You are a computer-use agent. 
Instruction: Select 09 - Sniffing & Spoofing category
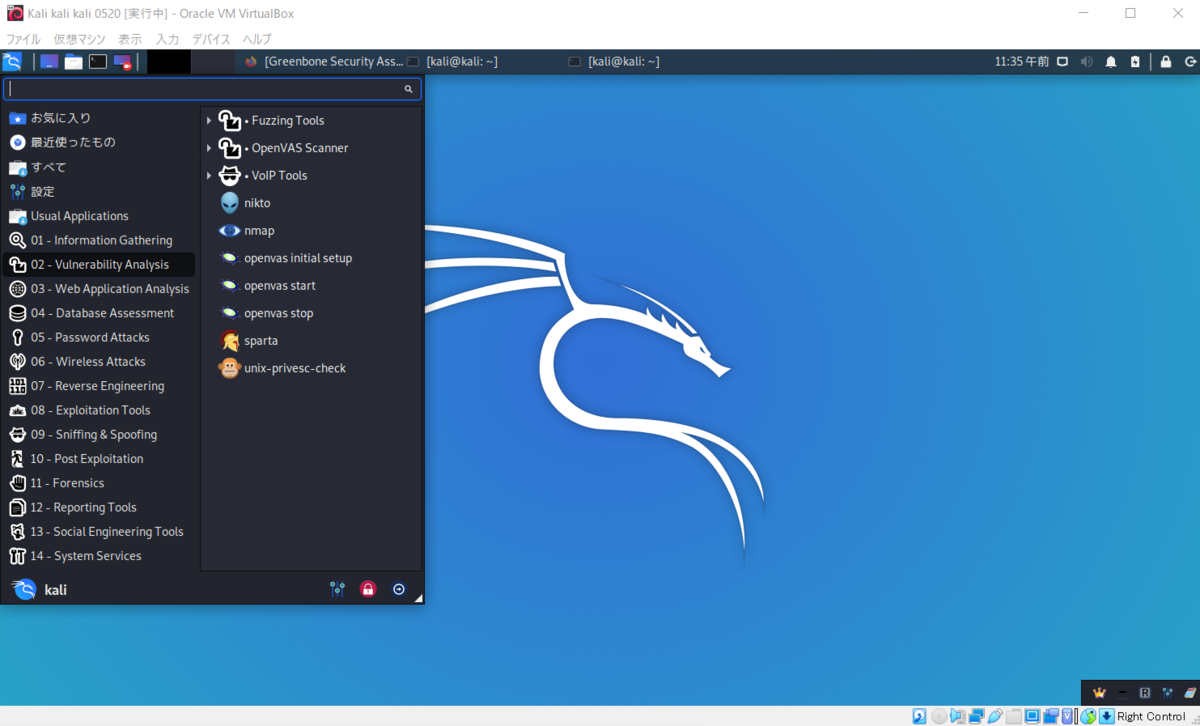pyautogui.click(x=100, y=434)
